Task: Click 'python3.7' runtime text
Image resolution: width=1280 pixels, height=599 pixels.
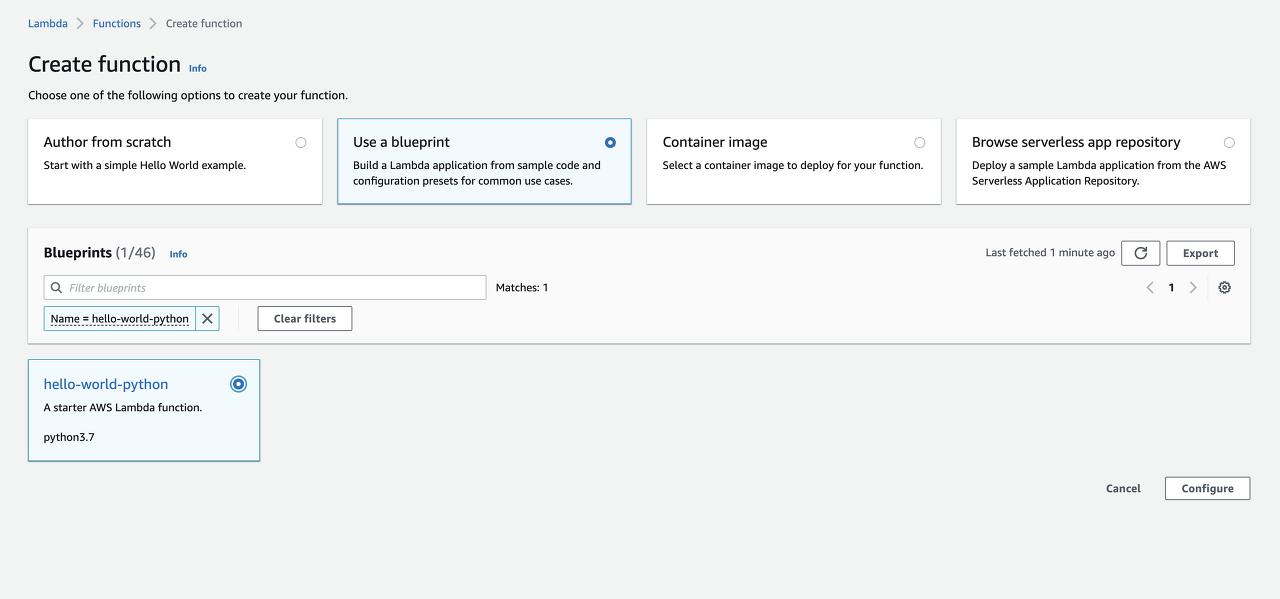Action: click(69, 437)
